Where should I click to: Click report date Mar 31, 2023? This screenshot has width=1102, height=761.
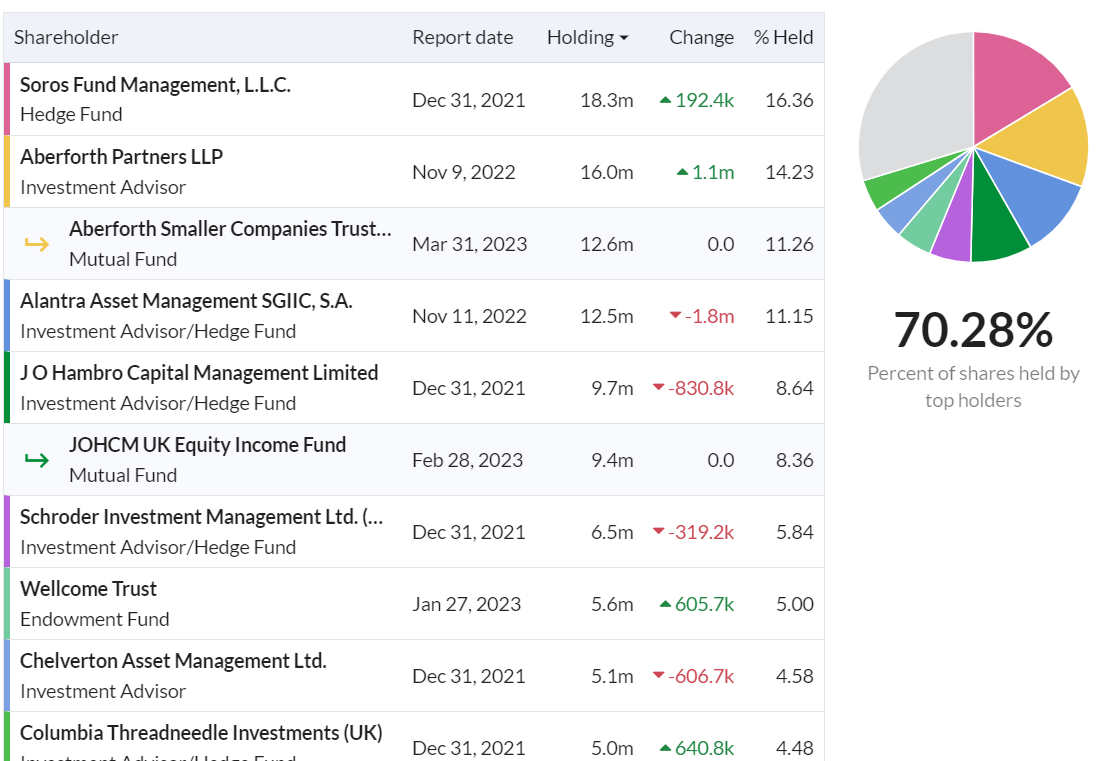(469, 245)
